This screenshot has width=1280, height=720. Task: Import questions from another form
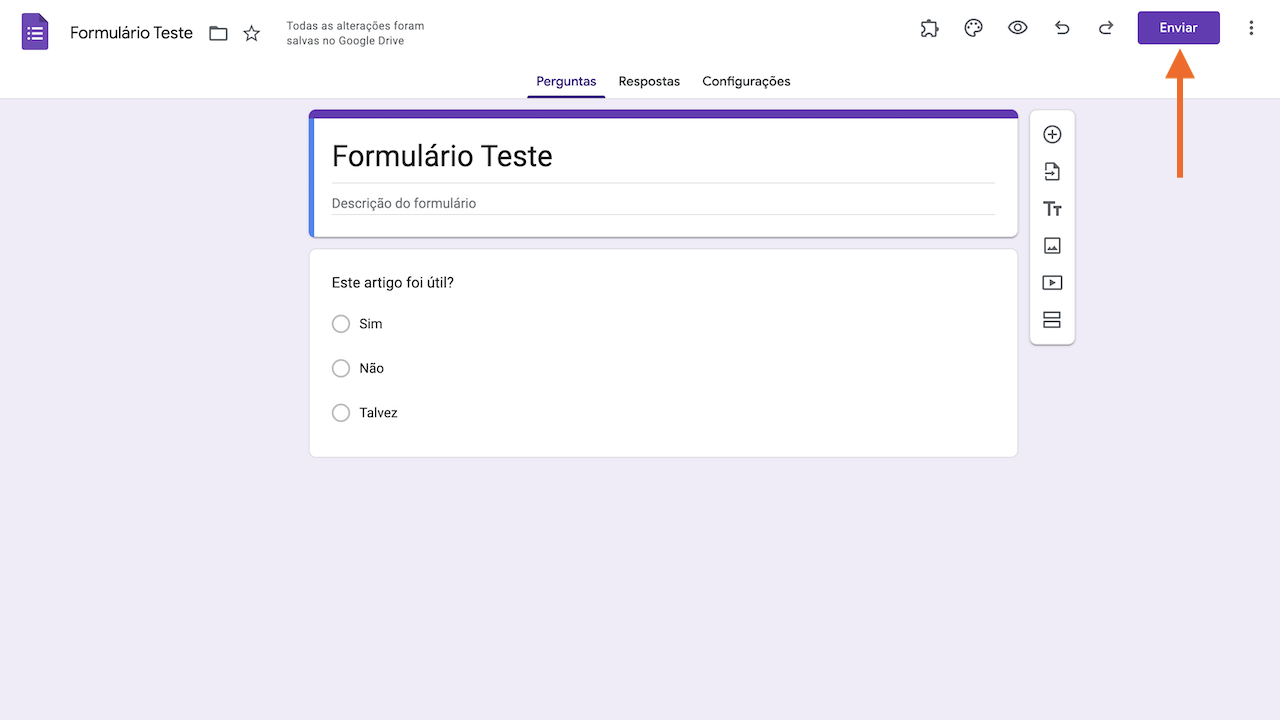(1052, 172)
